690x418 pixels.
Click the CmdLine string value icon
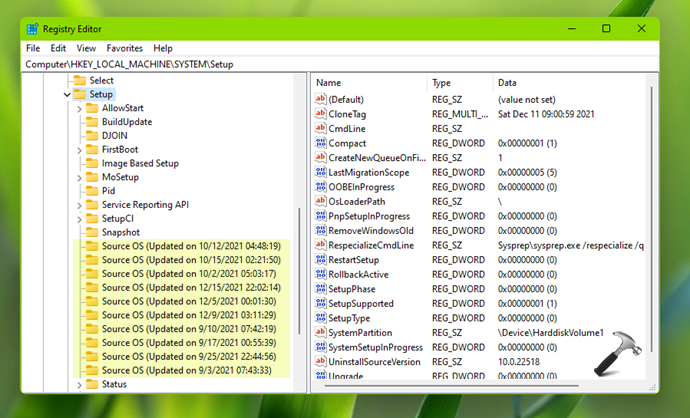click(321, 129)
